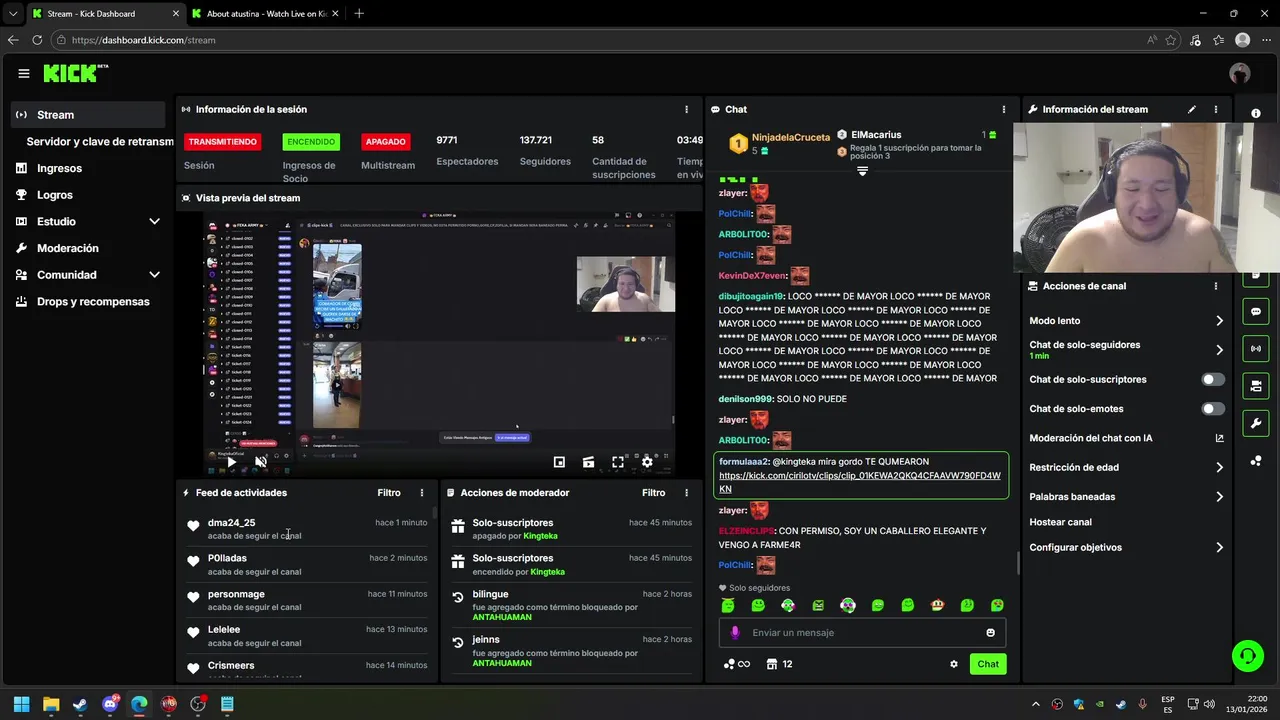Open the Stream section in the sidebar
The width and height of the screenshot is (1280, 720).
[x=88, y=115]
